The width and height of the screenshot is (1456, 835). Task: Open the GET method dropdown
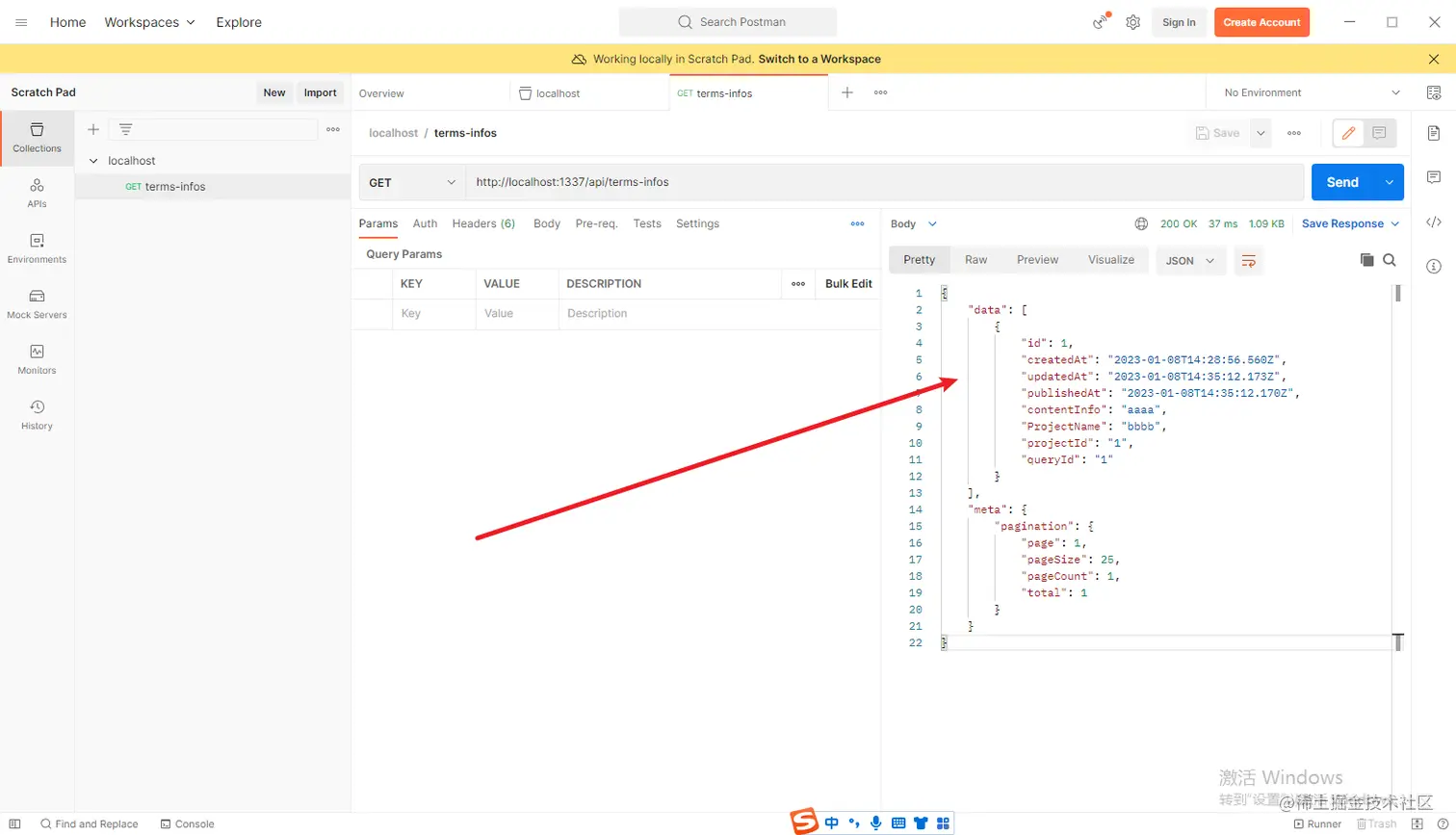[412, 182]
